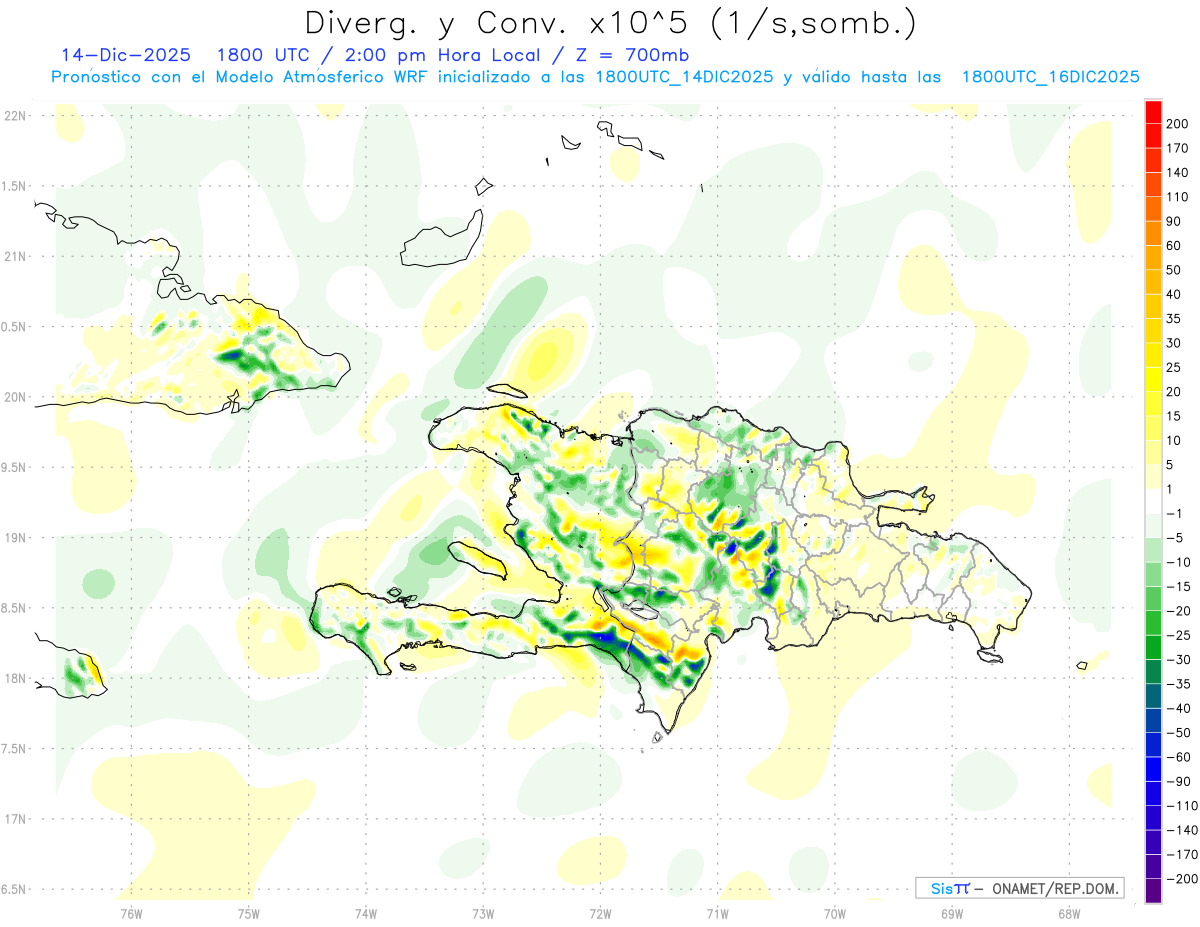Click the '60' value on the positive scale
1200x927 pixels.
(1174, 246)
